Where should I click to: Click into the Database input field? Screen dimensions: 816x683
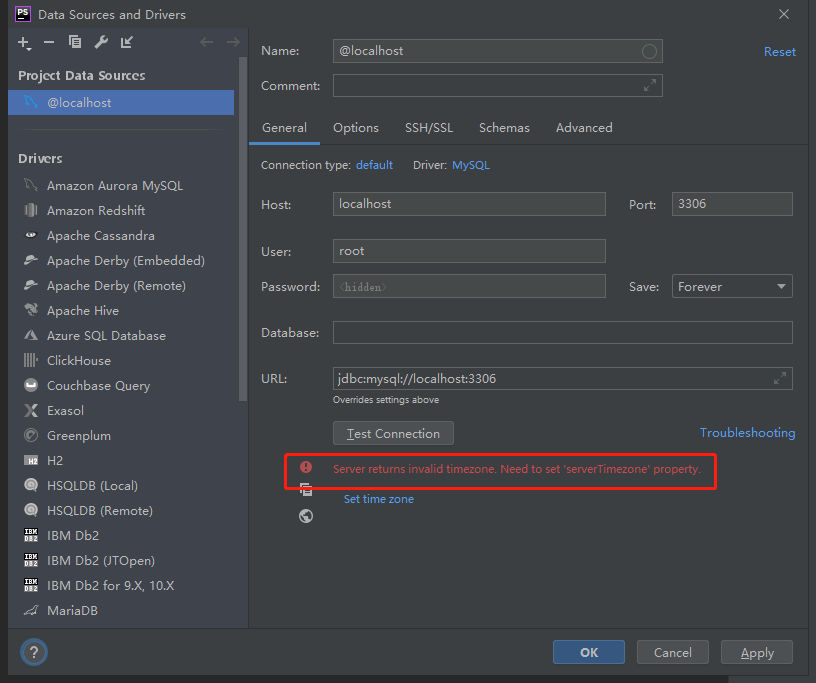click(562, 332)
